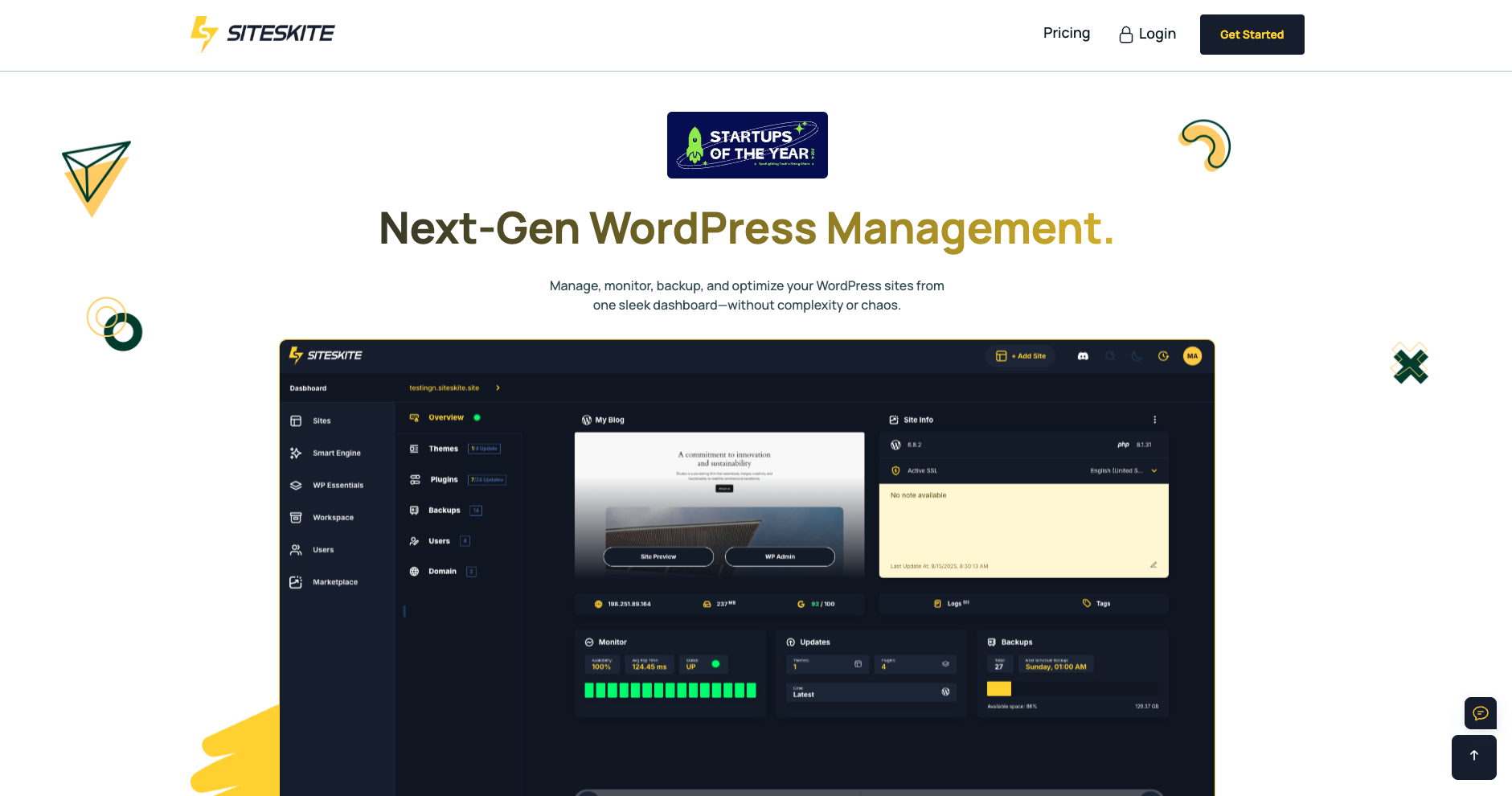The height and width of the screenshot is (796, 1512).
Task: Click the yellow backup storage usage bar
Action: tap(998, 689)
